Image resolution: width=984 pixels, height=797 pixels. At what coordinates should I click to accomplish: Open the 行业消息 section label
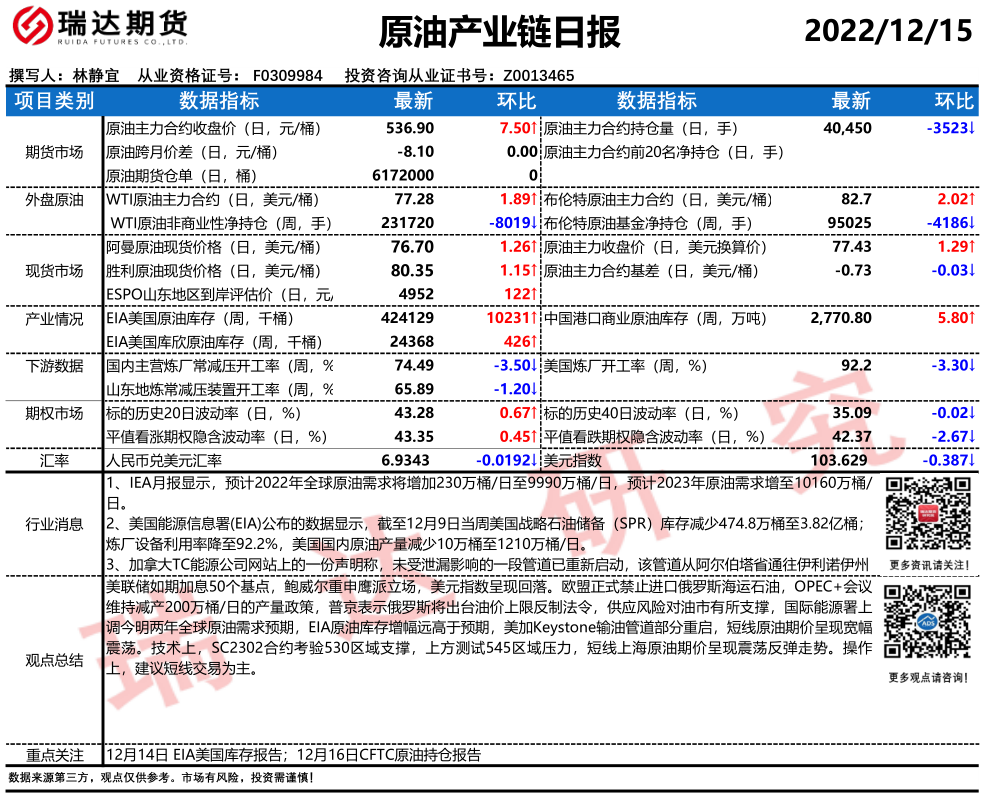(x=54, y=524)
